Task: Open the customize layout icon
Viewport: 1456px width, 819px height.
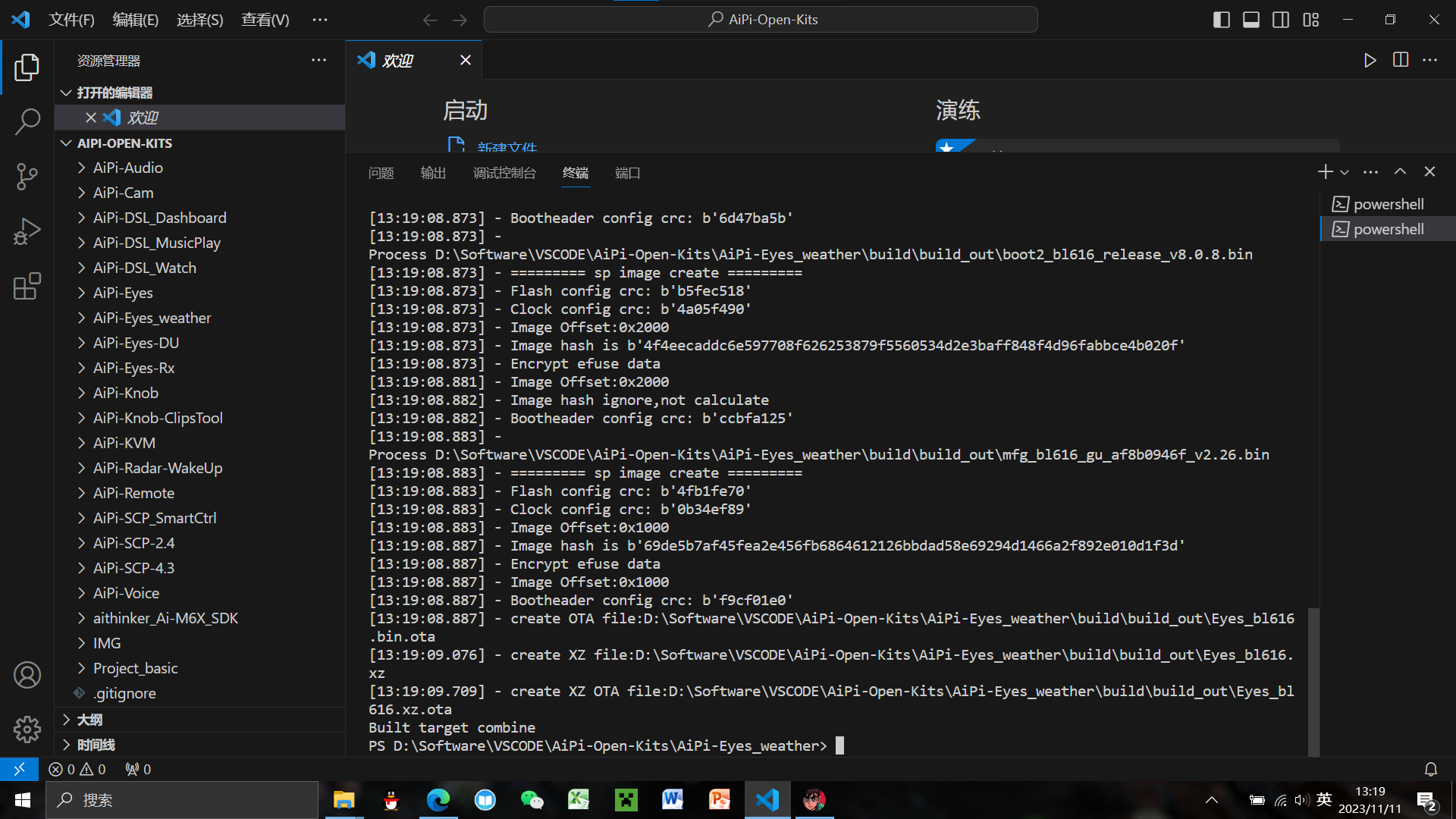Action: 1311,20
